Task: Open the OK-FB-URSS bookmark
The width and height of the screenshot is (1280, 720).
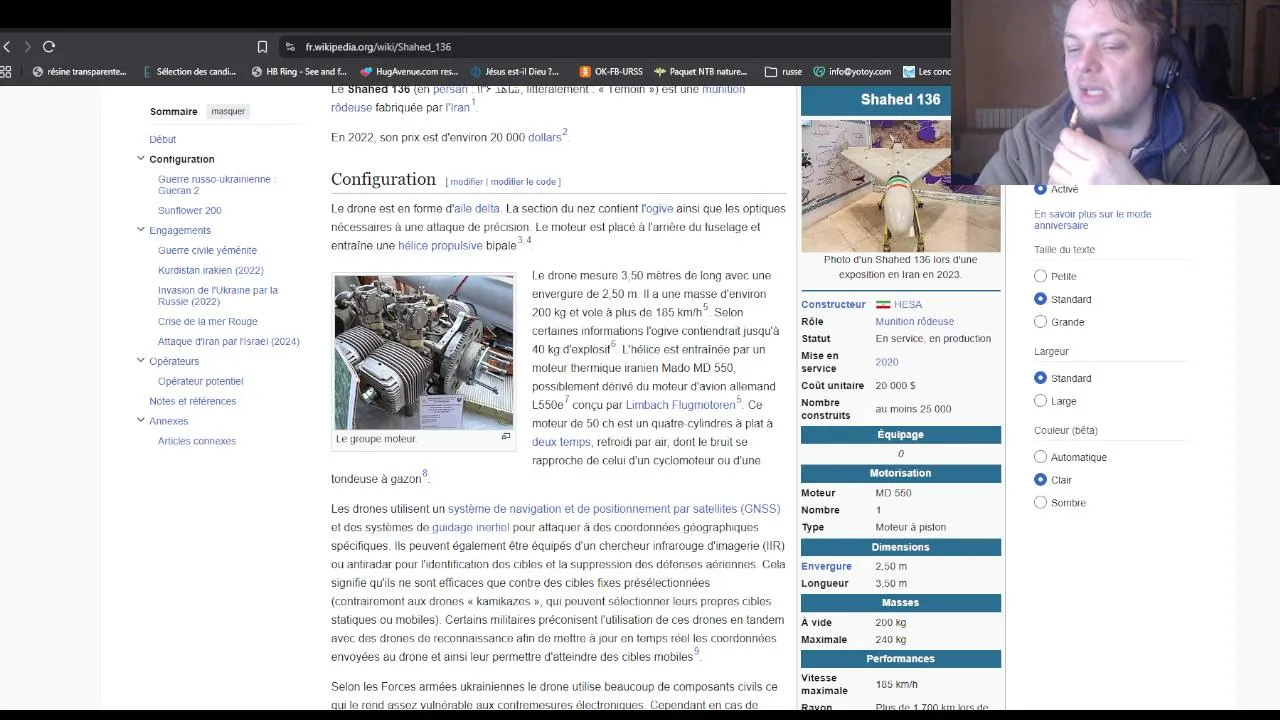Action: [x=611, y=72]
